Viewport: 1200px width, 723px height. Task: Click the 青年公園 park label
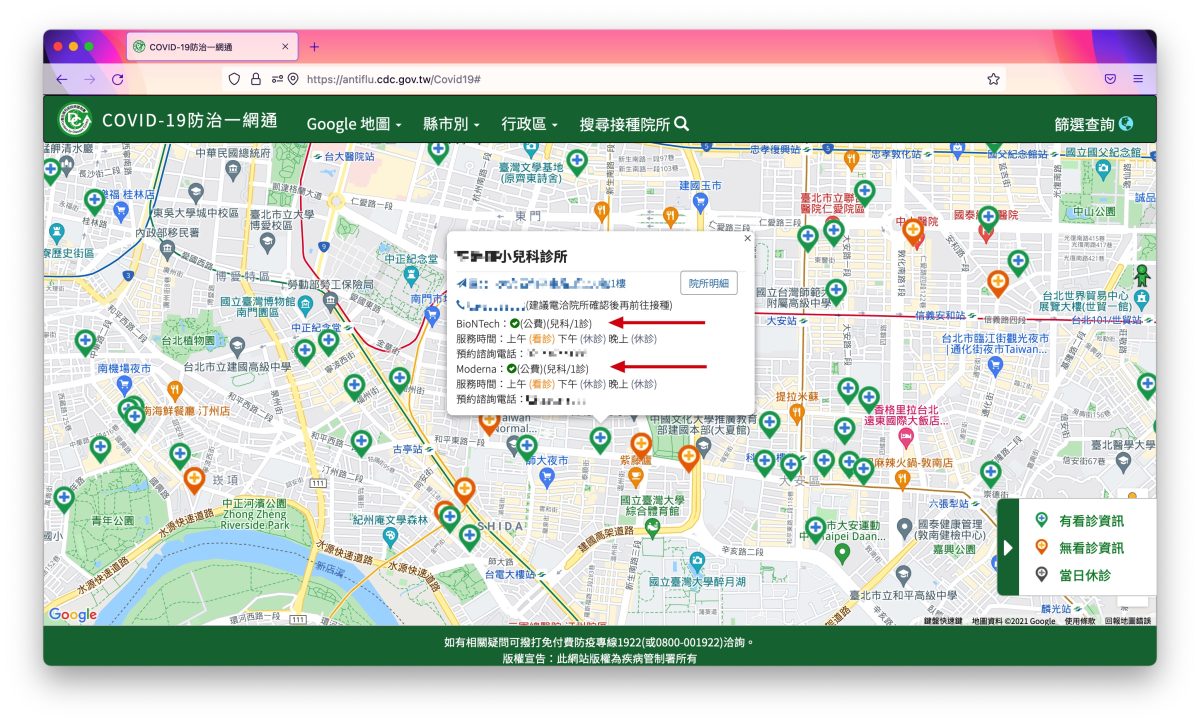pos(112,521)
